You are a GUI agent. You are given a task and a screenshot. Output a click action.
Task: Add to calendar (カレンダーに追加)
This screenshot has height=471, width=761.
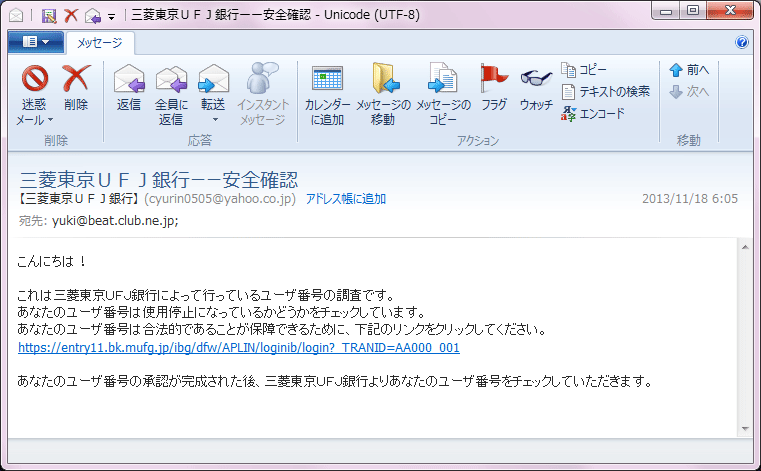pyautogui.click(x=328, y=95)
